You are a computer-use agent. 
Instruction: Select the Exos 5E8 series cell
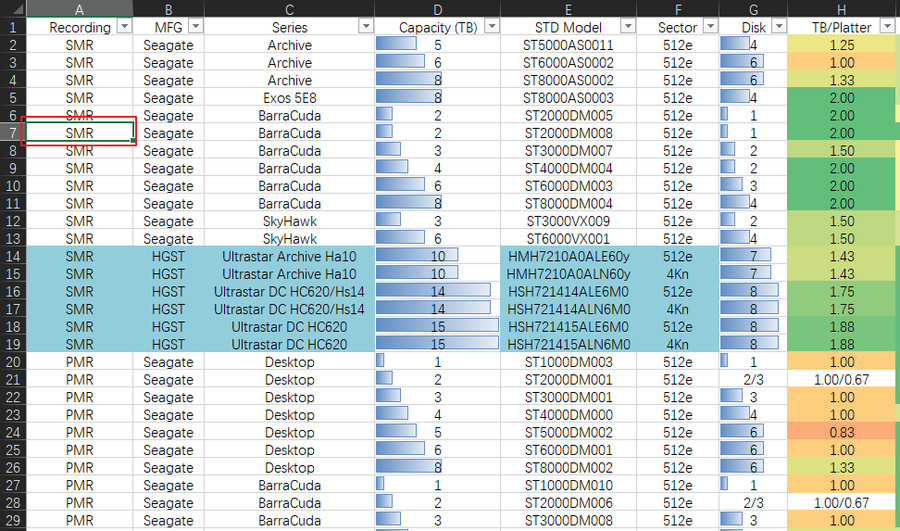point(289,98)
